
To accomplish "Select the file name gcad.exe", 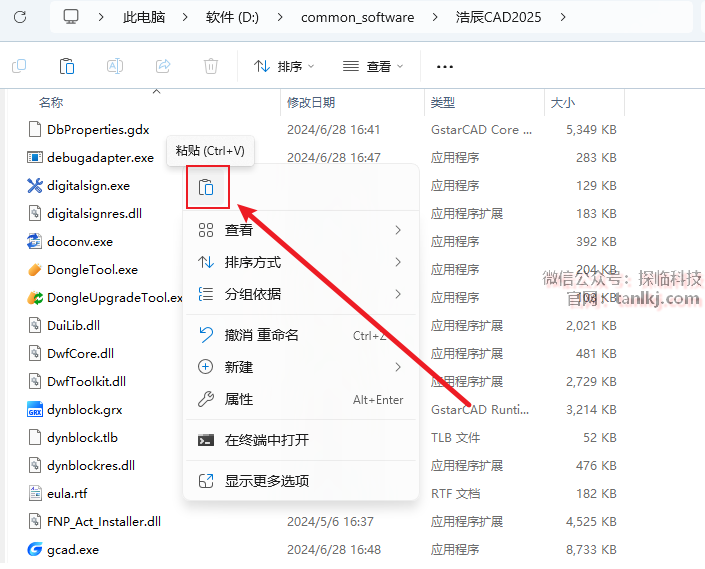I will 73,549.
